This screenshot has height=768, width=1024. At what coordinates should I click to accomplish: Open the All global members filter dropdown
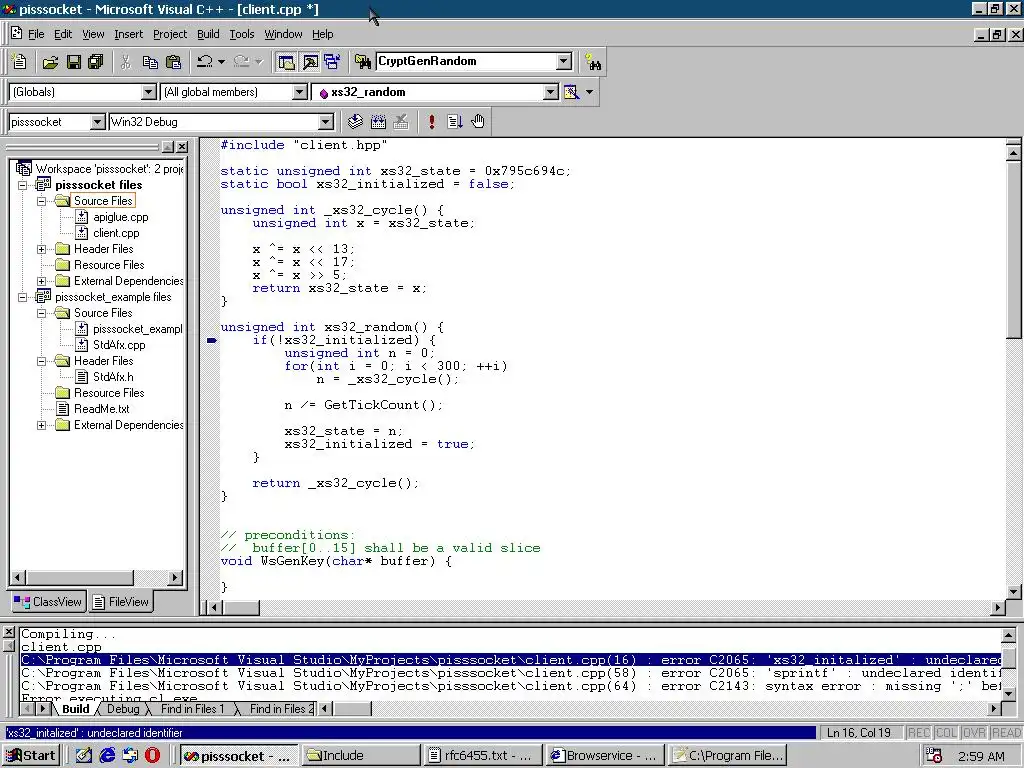click(x=300, y=92)
